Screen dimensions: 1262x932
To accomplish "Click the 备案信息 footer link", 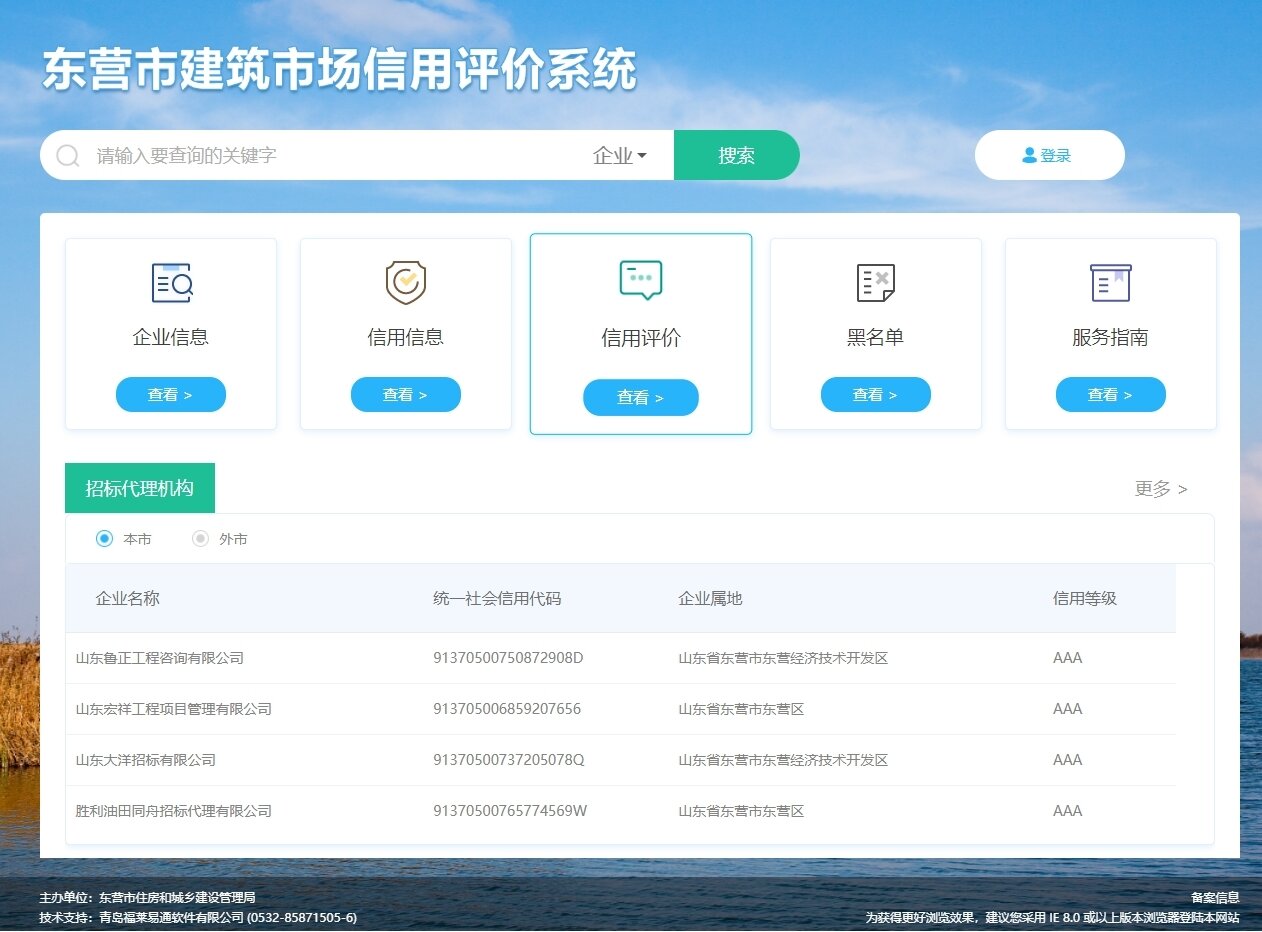I will (x=1214, y=898).
